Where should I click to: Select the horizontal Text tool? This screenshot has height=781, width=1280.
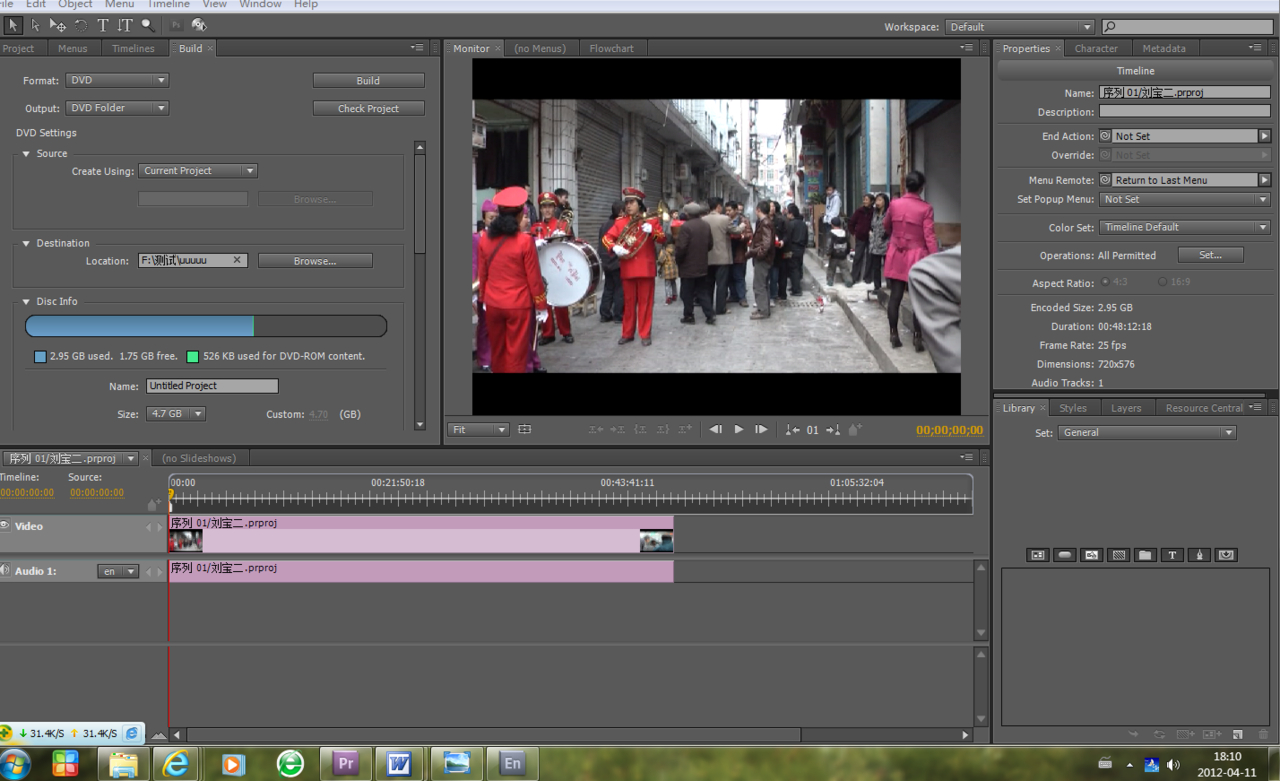(x=102, y=25)
